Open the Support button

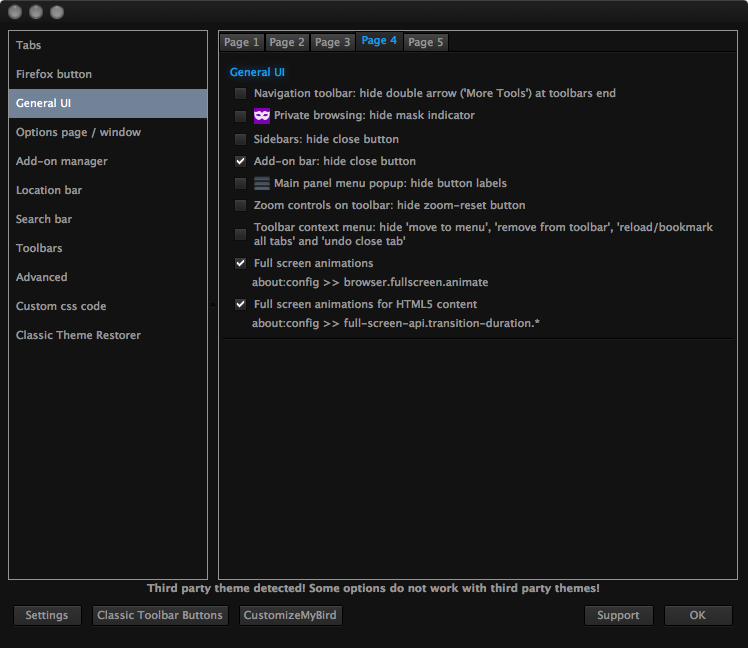[x=618, y=616]
